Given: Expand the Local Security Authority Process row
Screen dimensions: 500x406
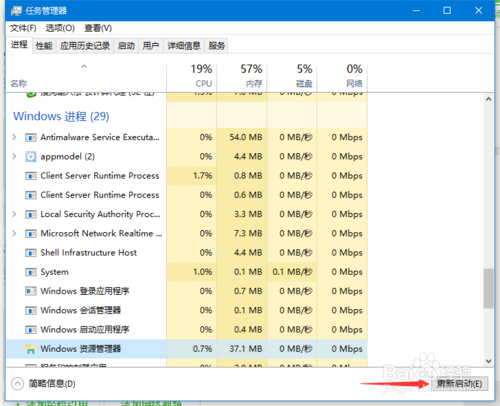Looking at the screenshot, I should (14, 214).
